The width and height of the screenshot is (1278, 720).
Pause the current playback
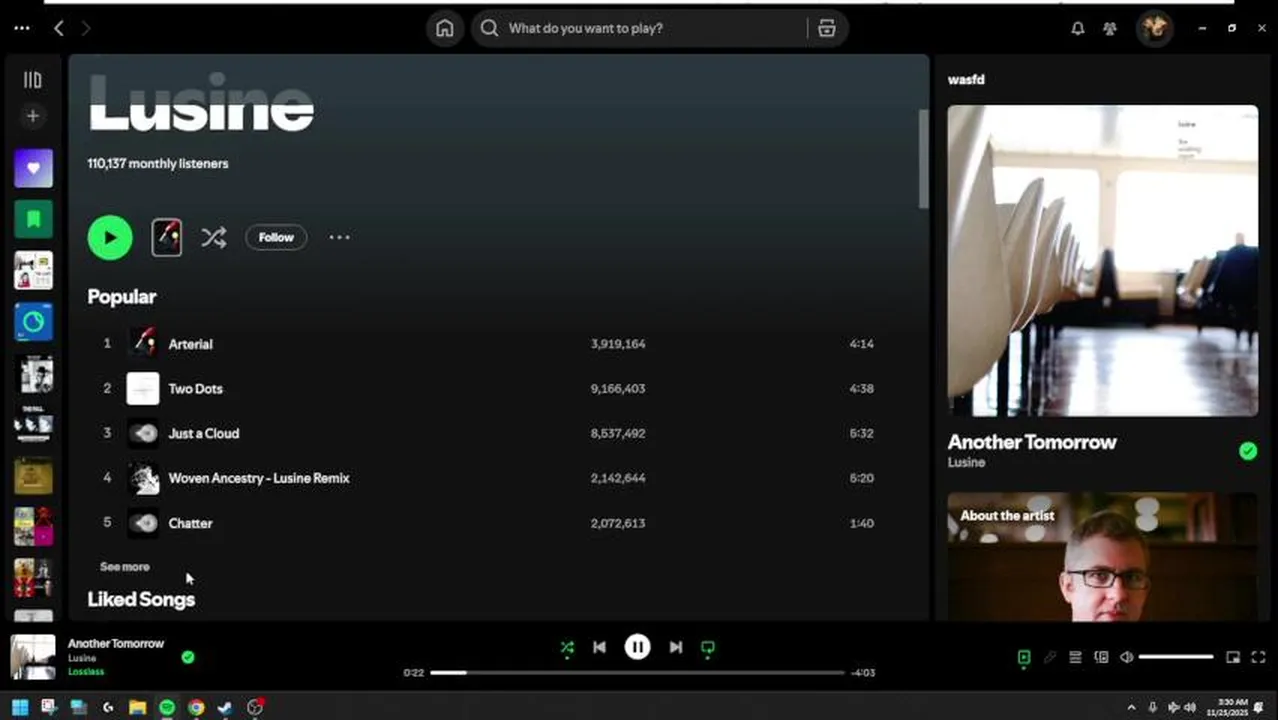pos(637,647)
